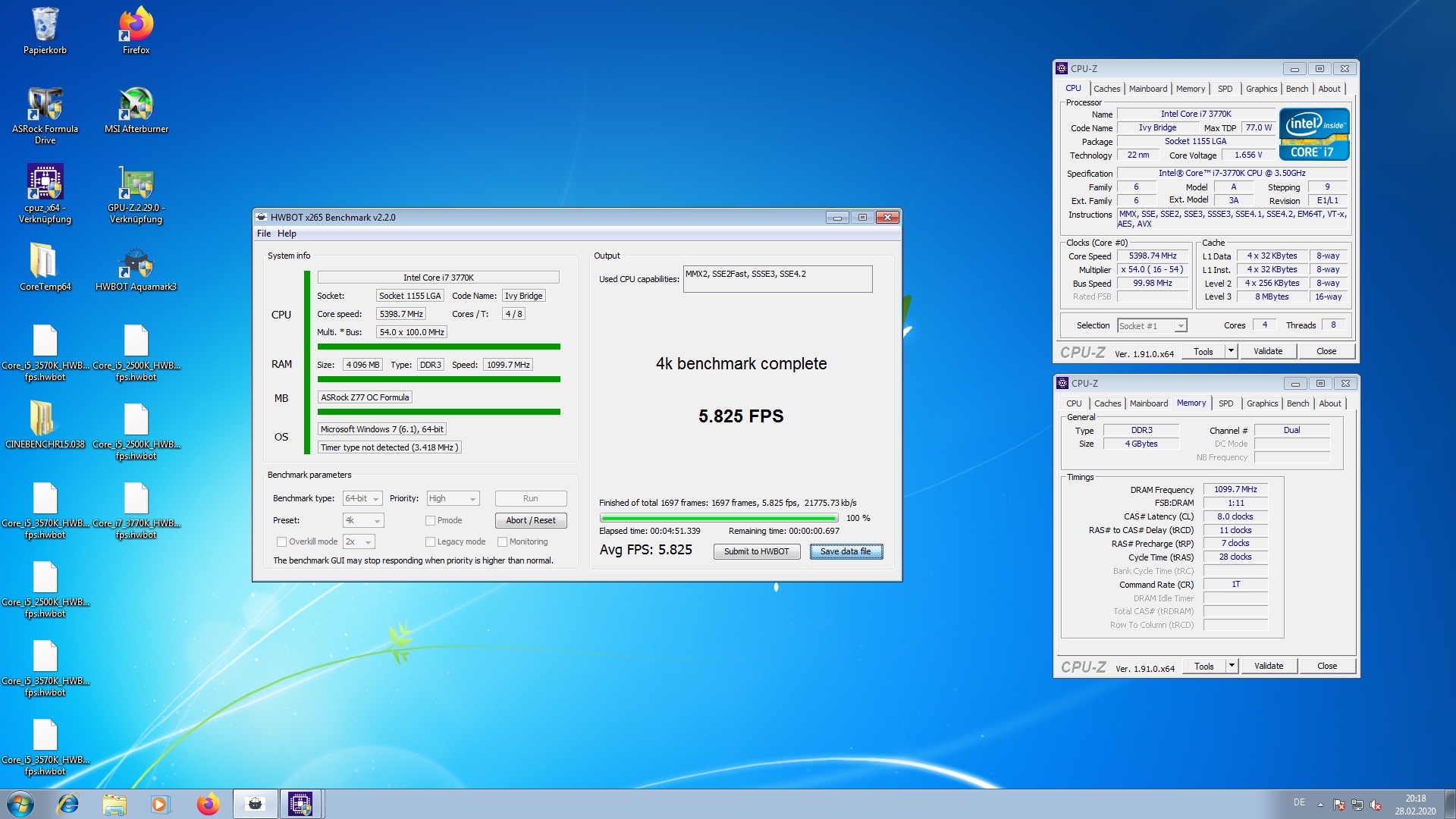Toggle the Overkill mode checkbox

pyautogui.click(x=281, y=542)
